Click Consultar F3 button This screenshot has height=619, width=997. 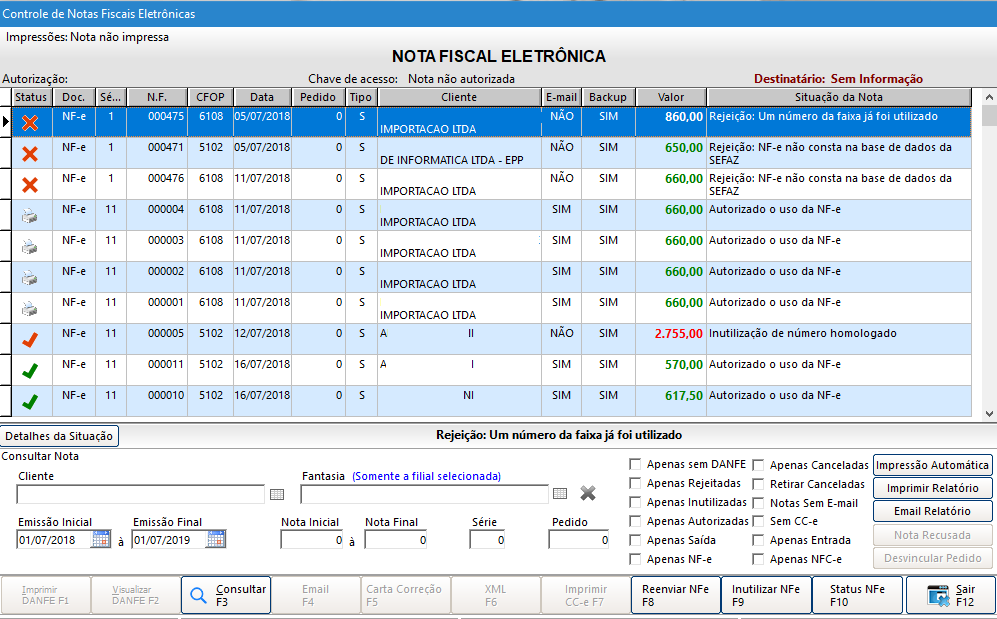tap(226, 595)
